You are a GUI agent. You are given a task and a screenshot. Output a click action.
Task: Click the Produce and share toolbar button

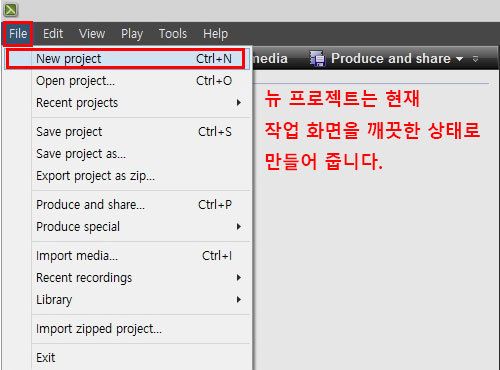click(387, 59)
